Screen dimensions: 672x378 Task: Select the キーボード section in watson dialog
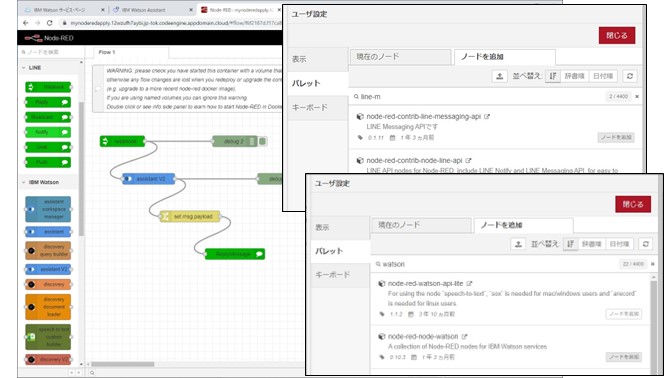point(340,275)
